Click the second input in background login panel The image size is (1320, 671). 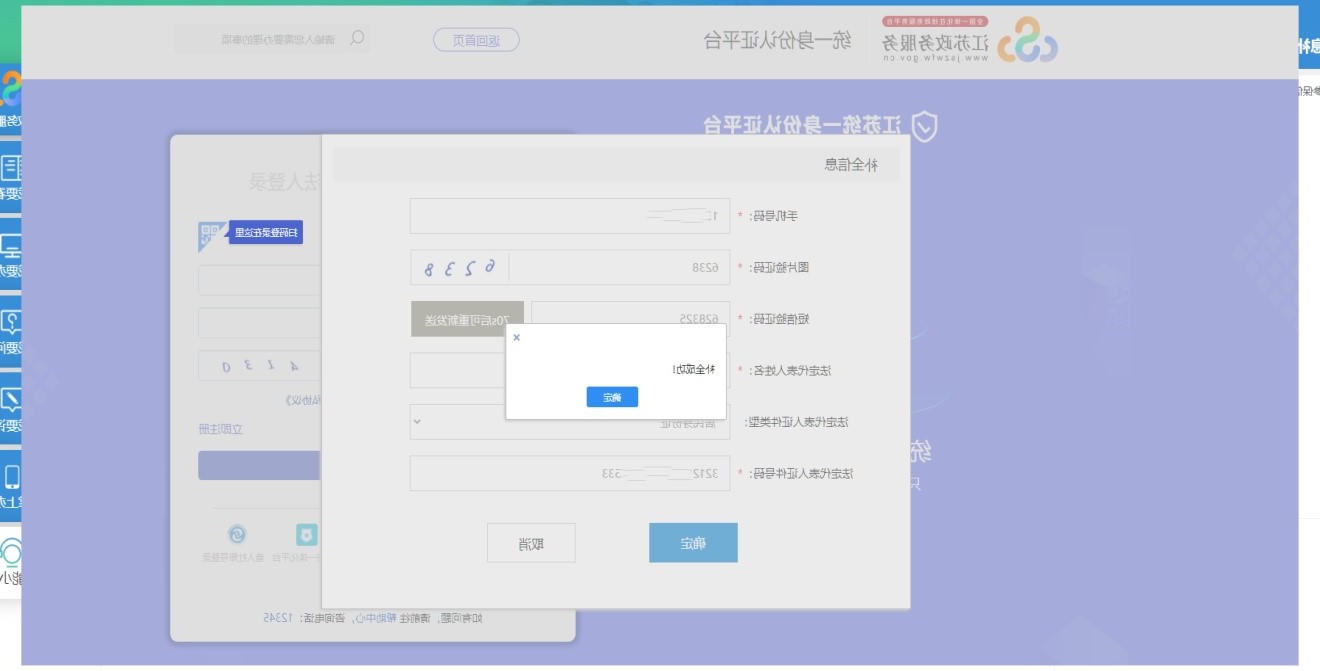point(259,323)
